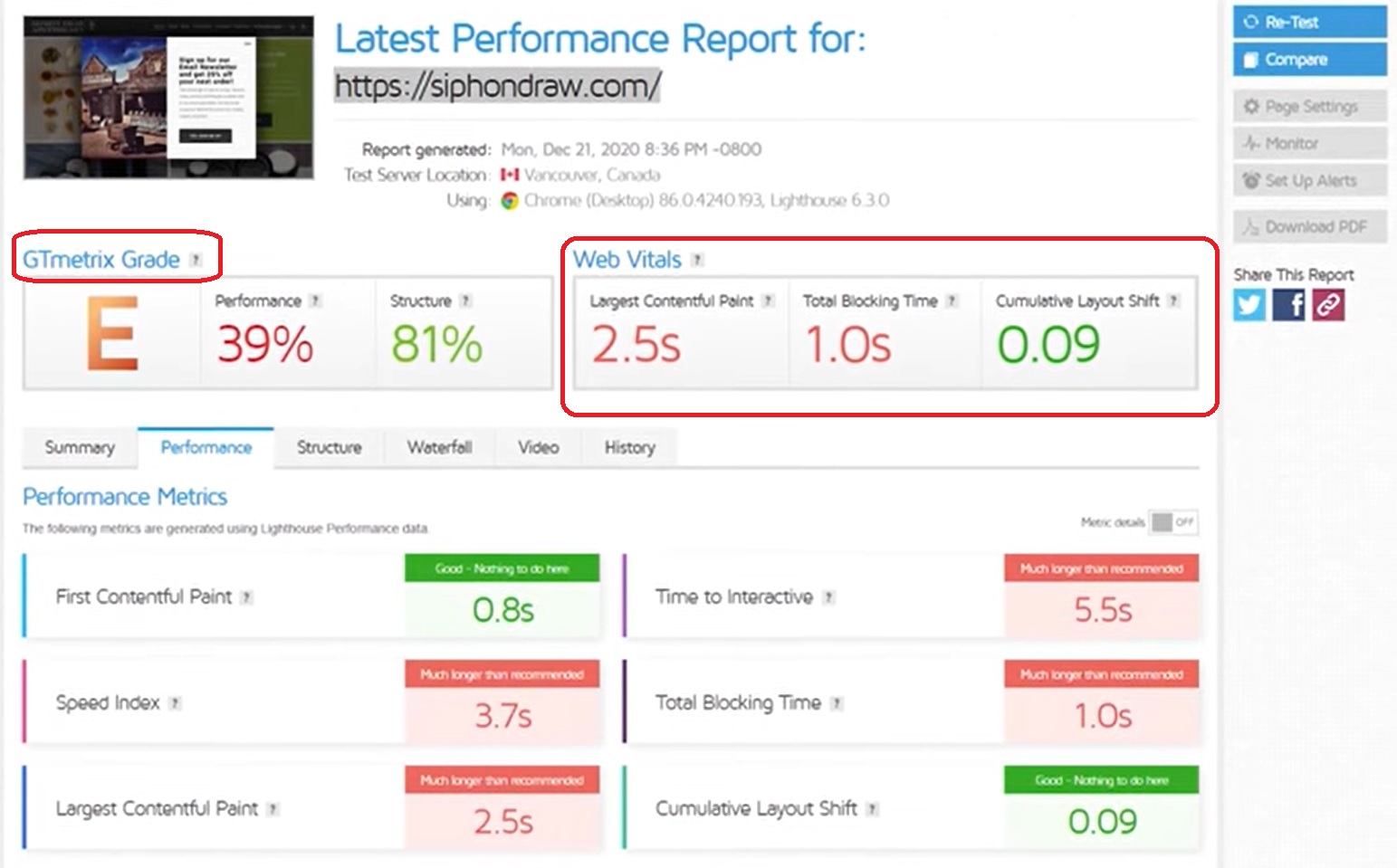Image resolution: width=1397 pixels, height=868 pixels.
Task: Help icon beside First Contentful Paint metric
Action: [x=246, y=597]
